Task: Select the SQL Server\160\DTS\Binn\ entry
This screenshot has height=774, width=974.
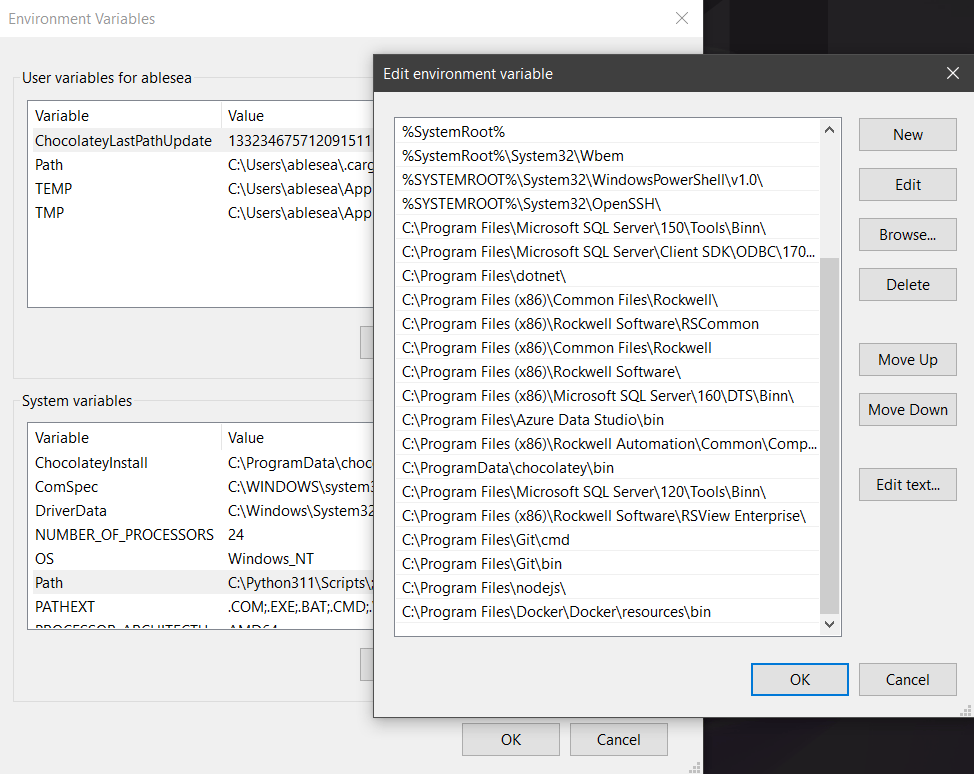Action: [608, 396]
